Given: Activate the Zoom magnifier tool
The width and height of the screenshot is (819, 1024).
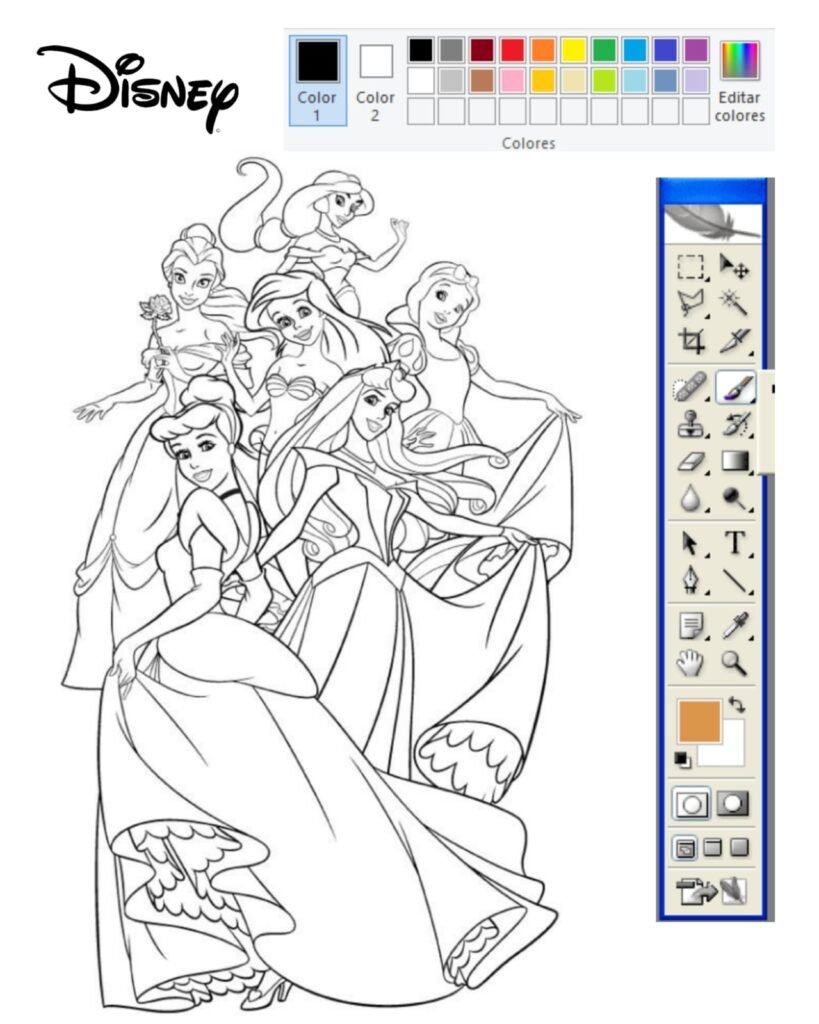Looking at the screenshot, I should coord(735,663).
